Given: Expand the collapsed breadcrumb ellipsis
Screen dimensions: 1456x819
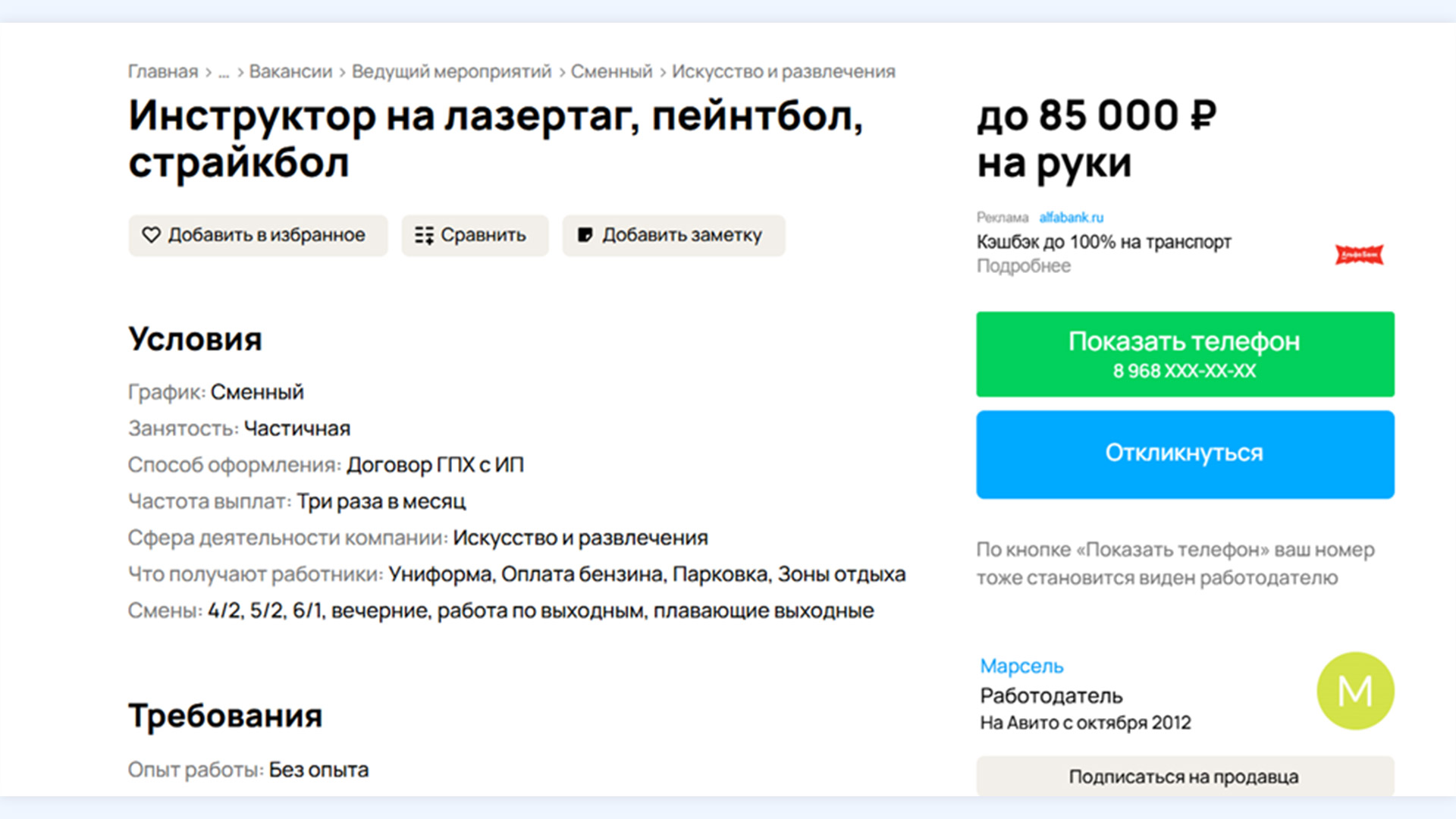Looking at the screenshot, I should click(x=224, y=72).
